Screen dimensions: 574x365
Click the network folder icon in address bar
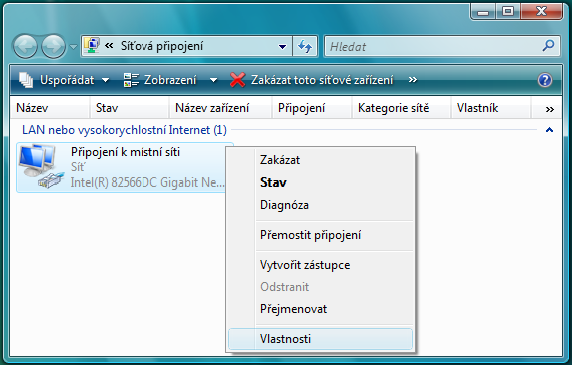tap(92, 46)
